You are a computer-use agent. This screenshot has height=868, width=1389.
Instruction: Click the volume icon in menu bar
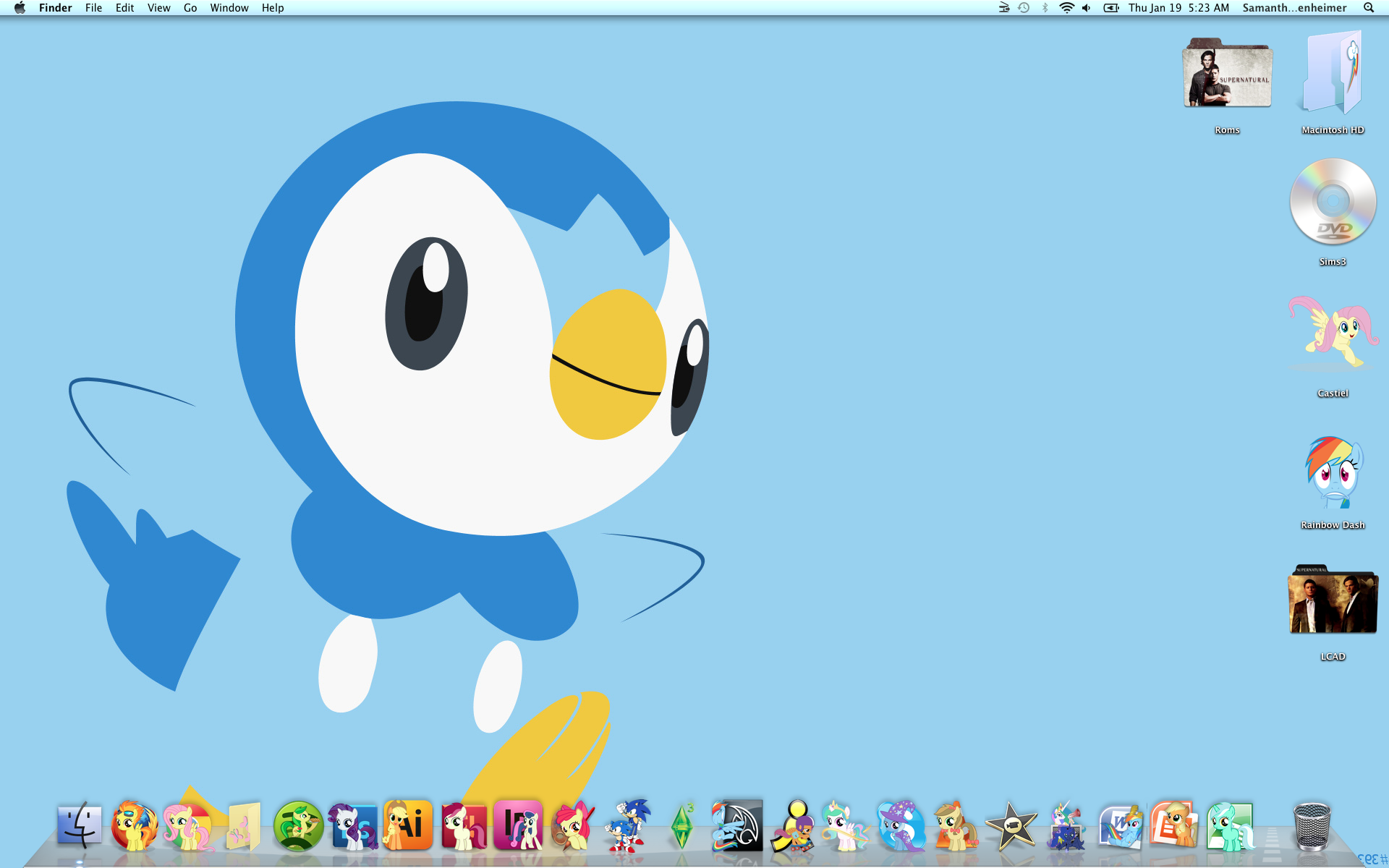pyautogui.click(x=1087, y=8)
